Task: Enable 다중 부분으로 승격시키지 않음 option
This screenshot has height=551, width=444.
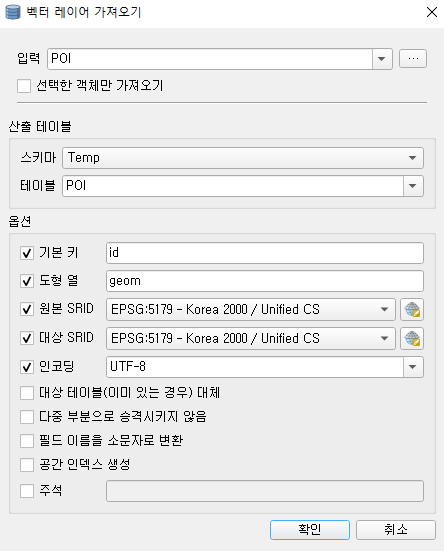Action: (x=27, y=417)
